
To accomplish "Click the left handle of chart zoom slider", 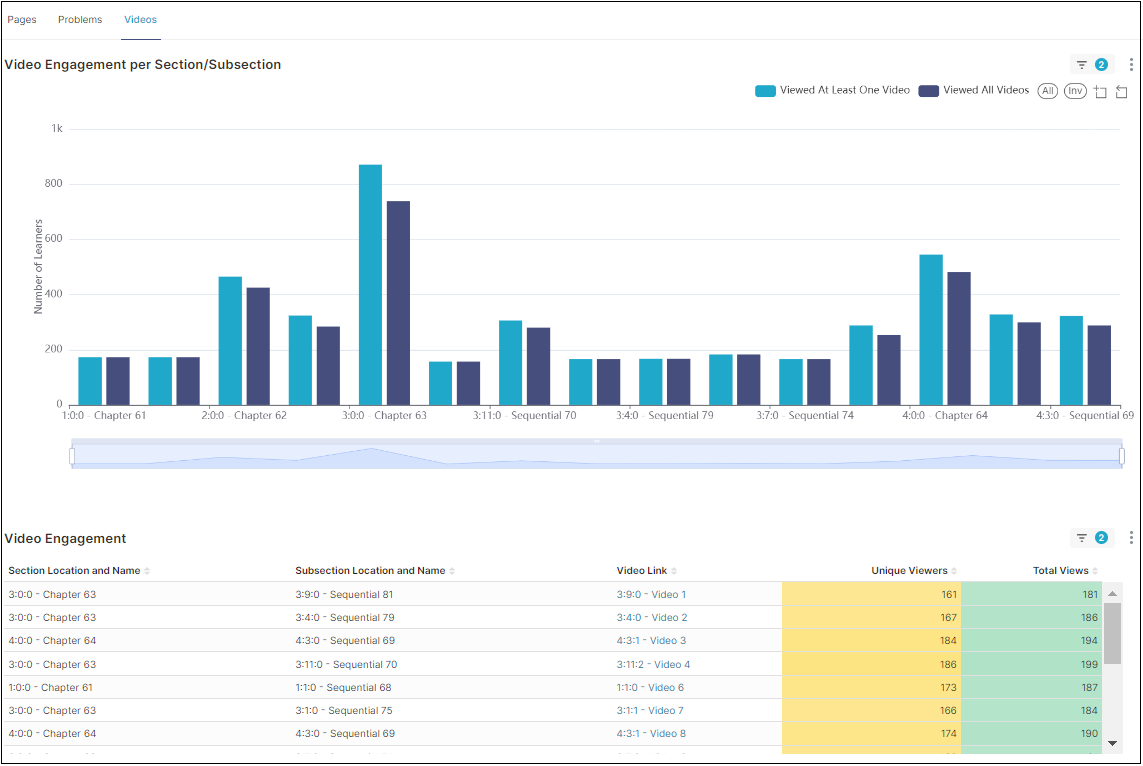I will pyautogui.click(x=72, y=456).
